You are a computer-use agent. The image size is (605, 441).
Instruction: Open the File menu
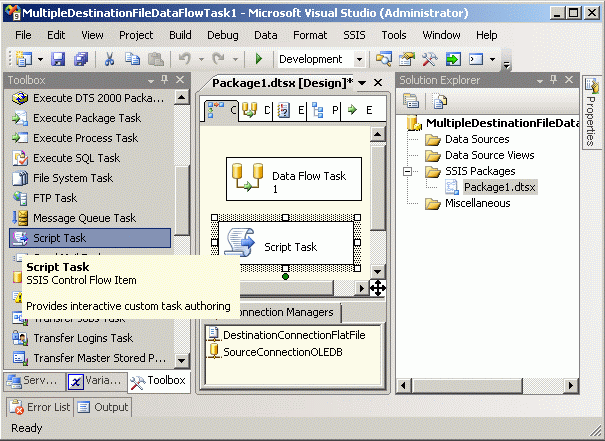coord(23,35)
